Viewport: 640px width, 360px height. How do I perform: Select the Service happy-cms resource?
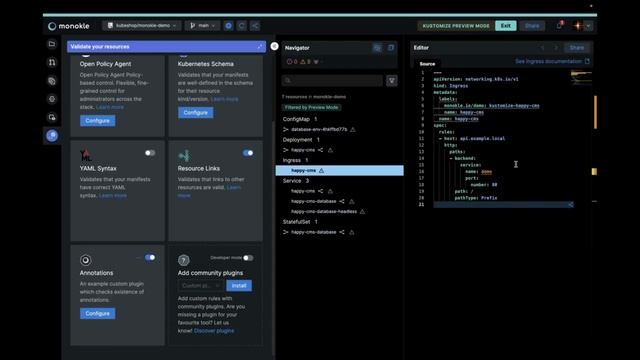tap(303, 191)
